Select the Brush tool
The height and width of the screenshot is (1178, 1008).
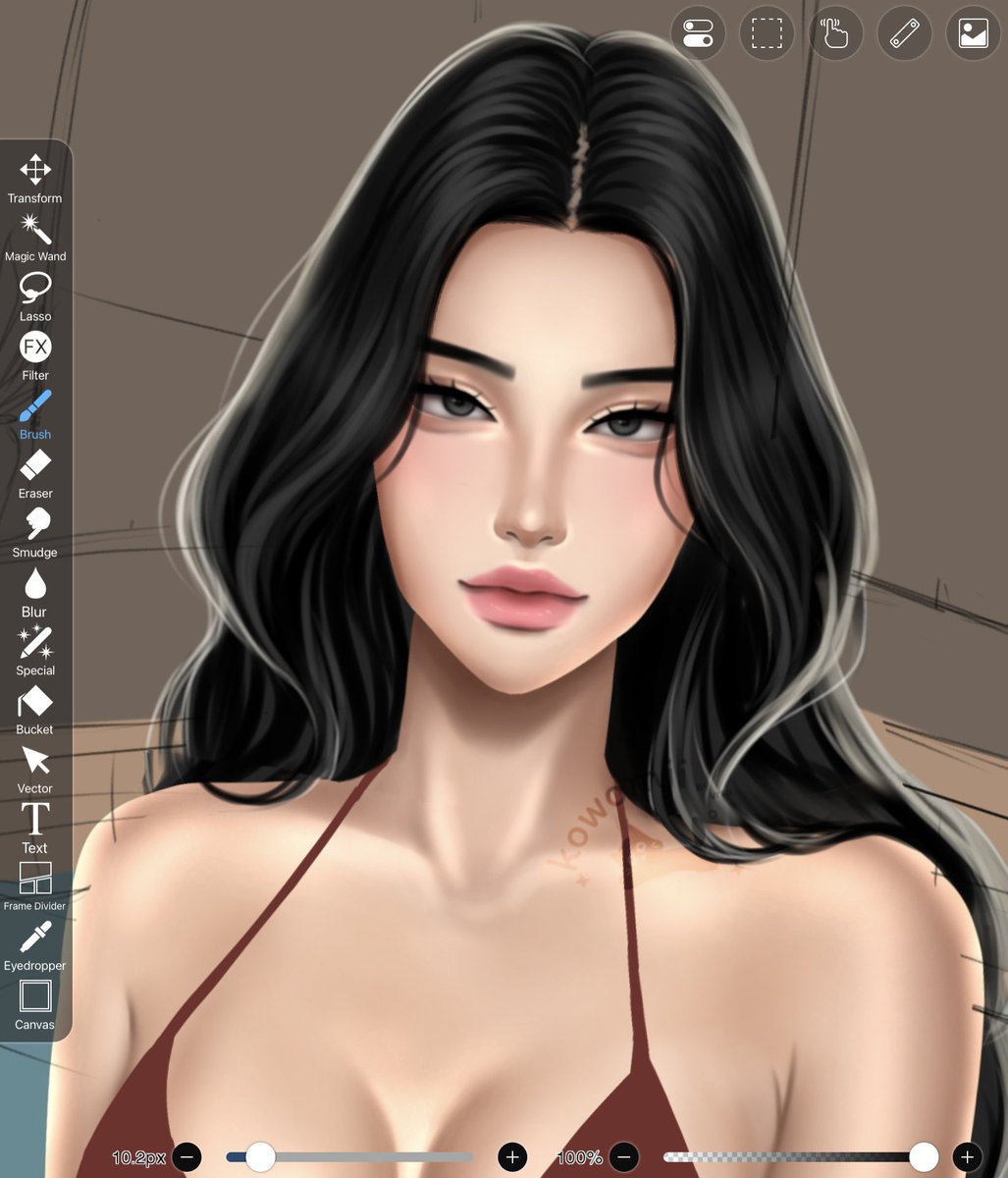coord(35,414)
